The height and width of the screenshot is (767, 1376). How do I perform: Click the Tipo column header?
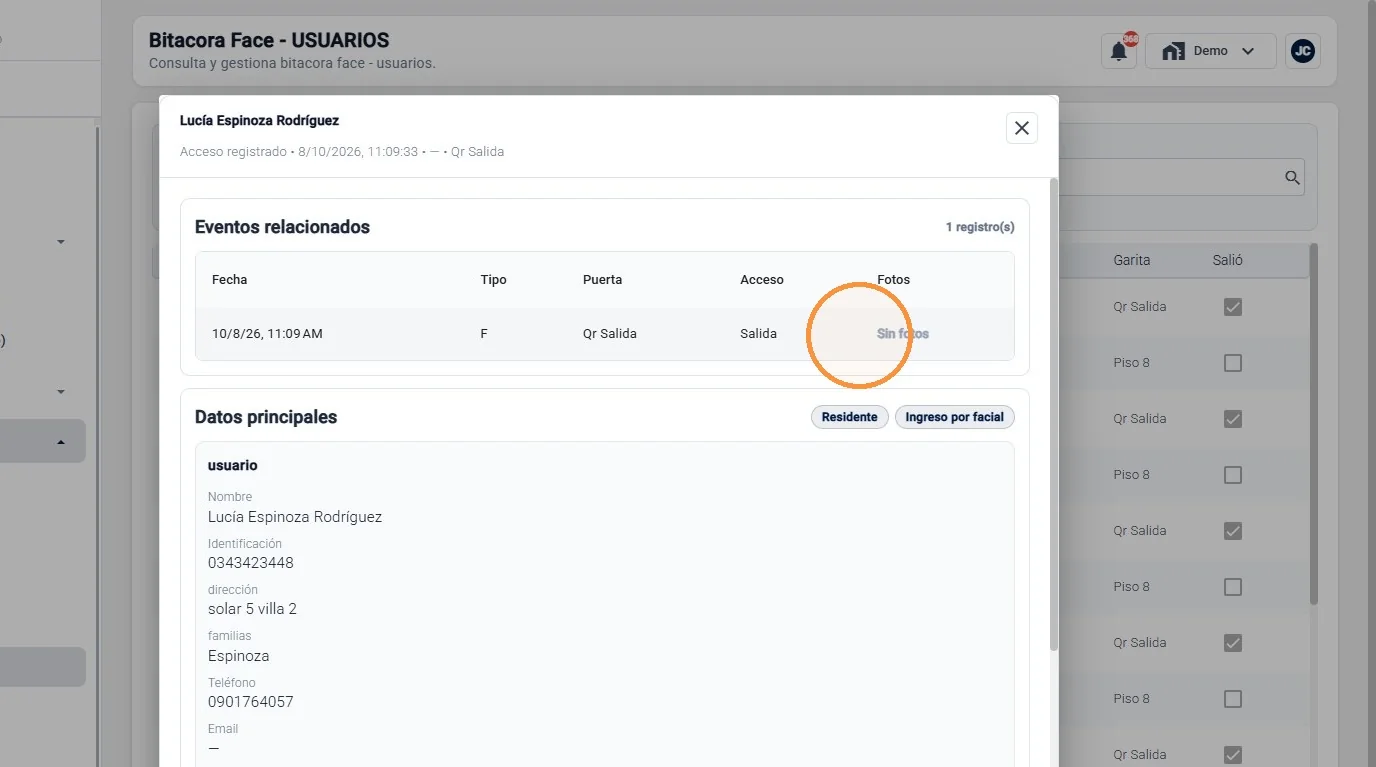pyautogui.click(x=493, y=280)
